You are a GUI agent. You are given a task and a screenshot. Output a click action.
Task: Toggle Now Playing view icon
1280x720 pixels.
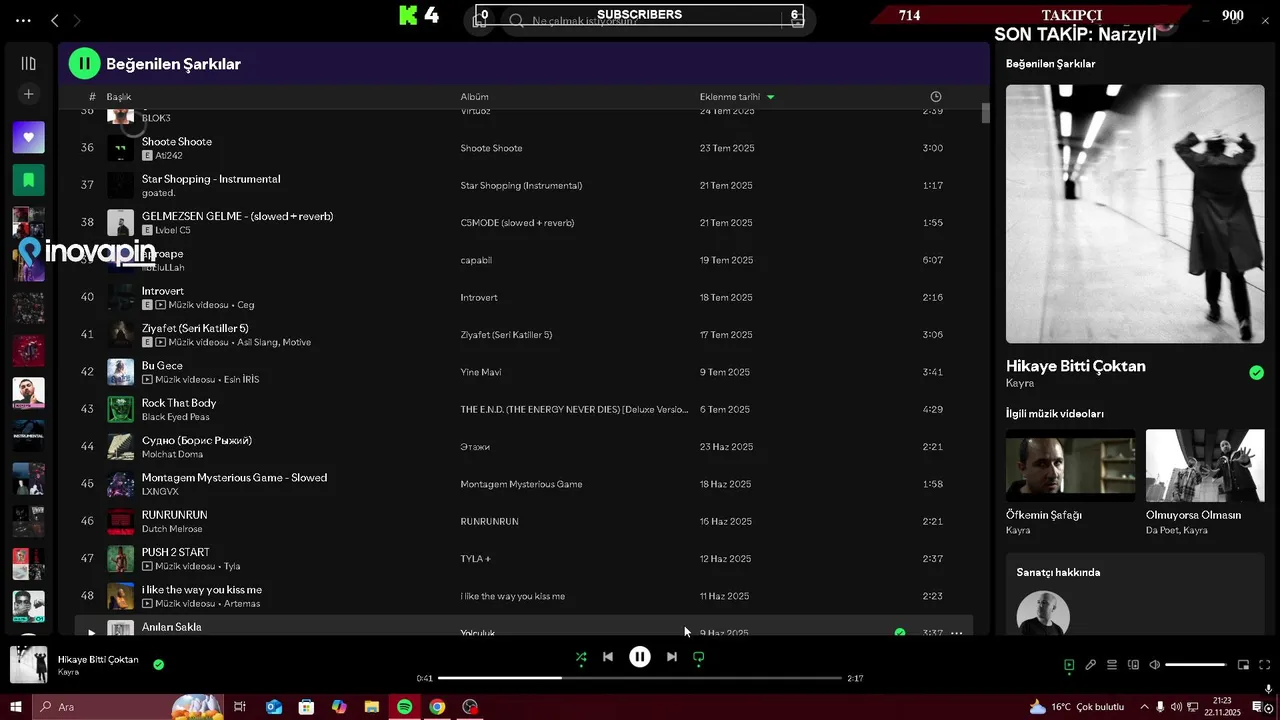[x=1069, y=665]
